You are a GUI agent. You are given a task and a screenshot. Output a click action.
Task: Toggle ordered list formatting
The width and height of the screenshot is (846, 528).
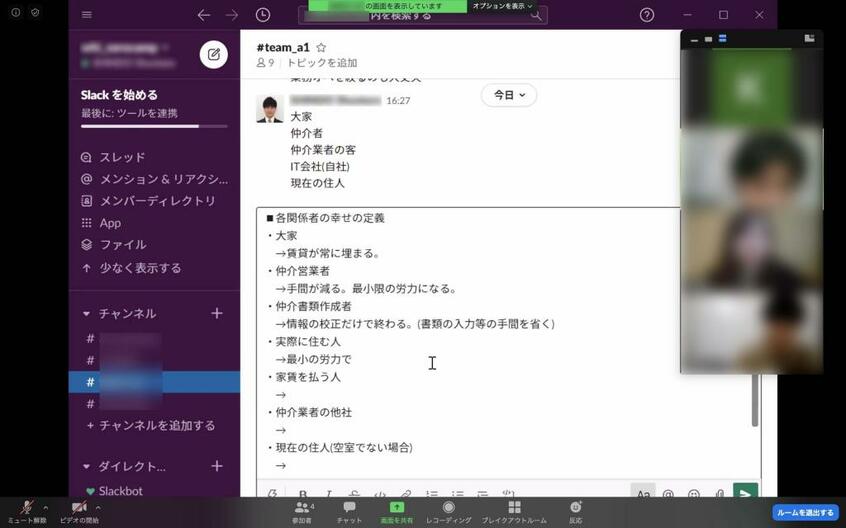coord(432,493)
